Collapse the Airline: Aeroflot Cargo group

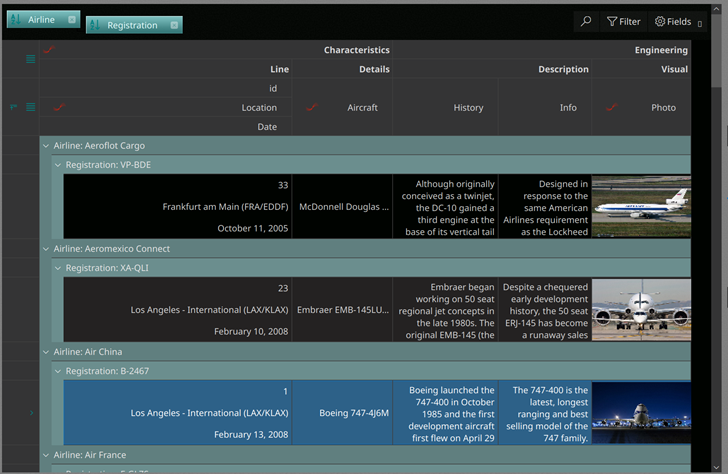[46, 146]
